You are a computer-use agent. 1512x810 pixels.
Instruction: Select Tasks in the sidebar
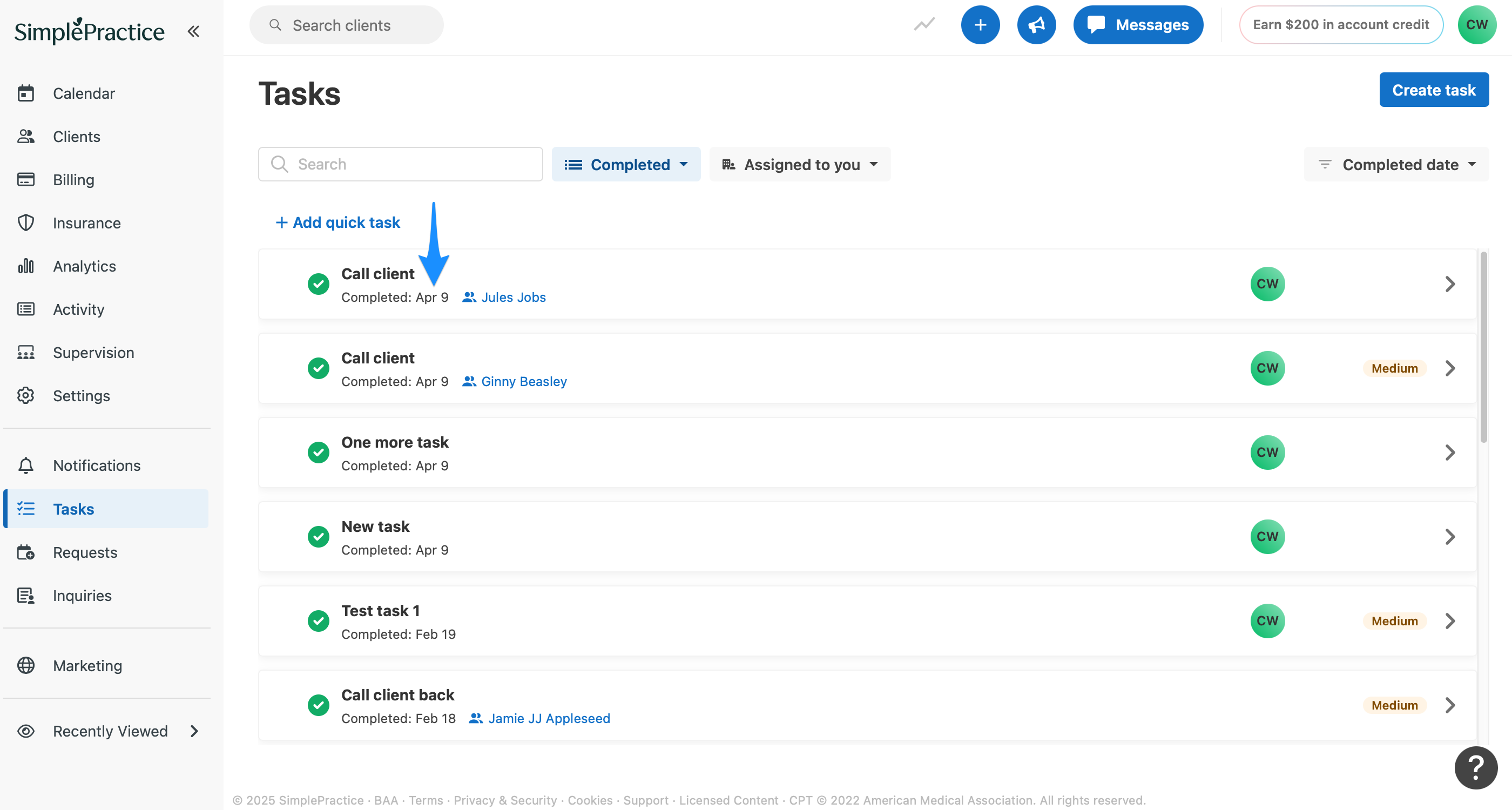(x=107, y=509)
